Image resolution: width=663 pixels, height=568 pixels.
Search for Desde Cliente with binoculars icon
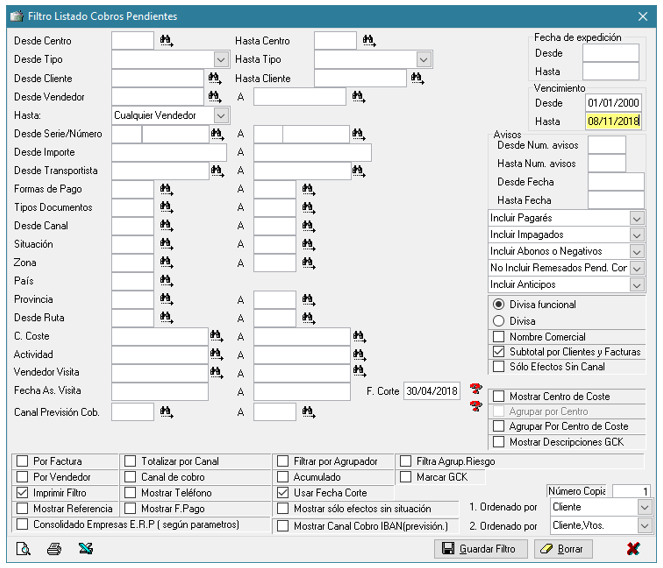(x=215, y=78)
